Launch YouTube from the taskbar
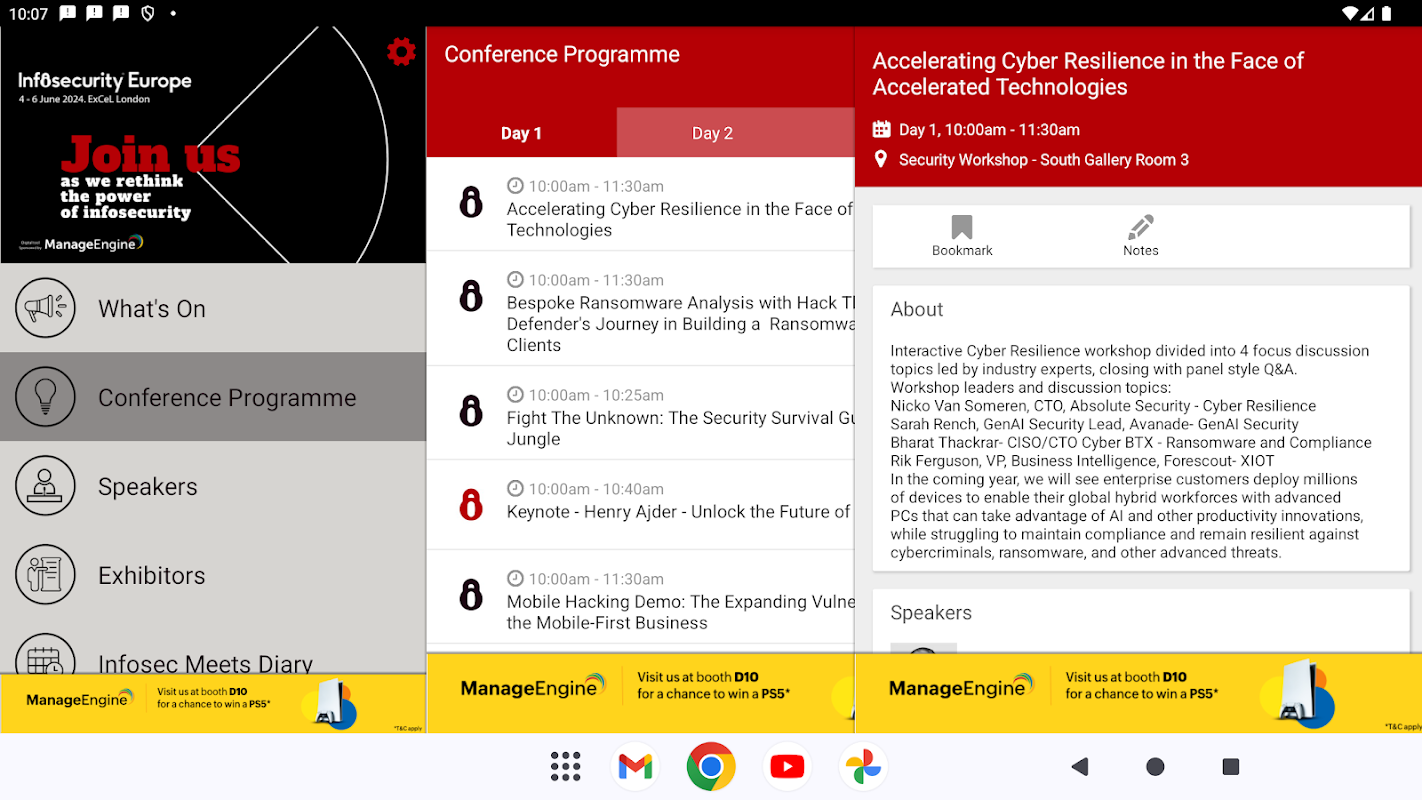This screenshot has height=800, width=1422. coord(787,767)
